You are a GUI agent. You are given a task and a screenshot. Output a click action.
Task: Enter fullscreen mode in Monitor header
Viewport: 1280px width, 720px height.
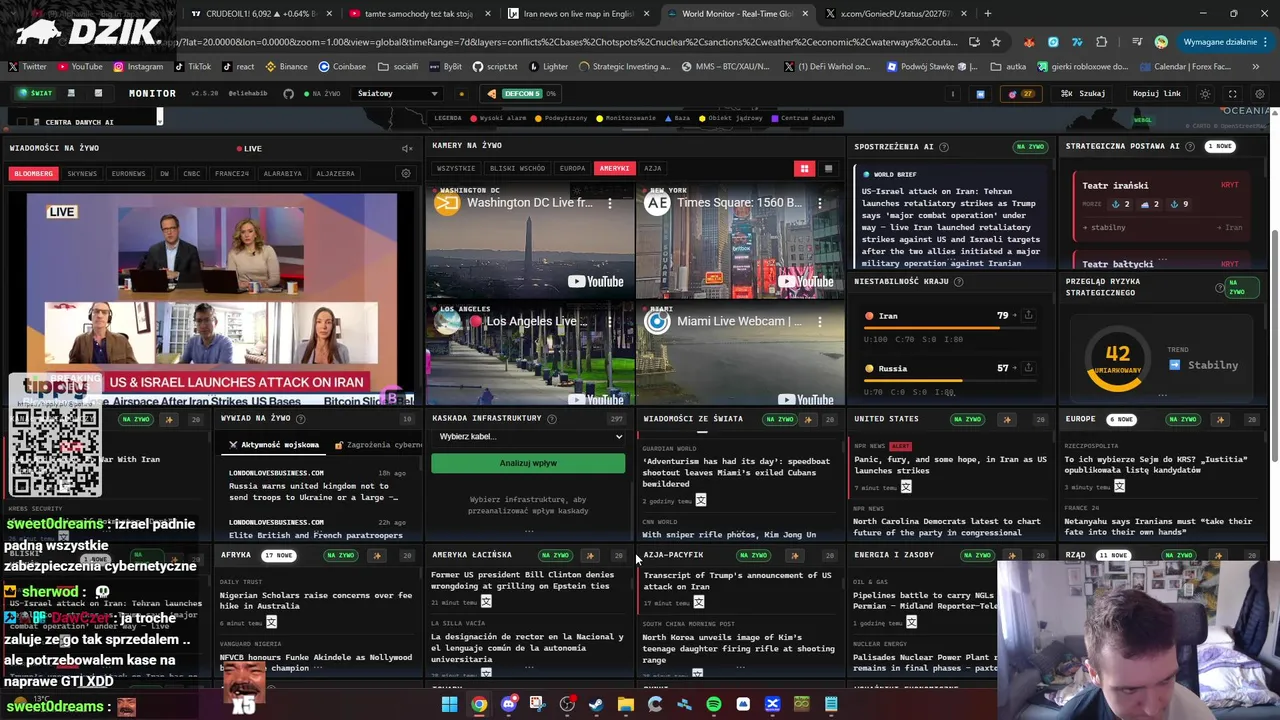(1232, 93)
